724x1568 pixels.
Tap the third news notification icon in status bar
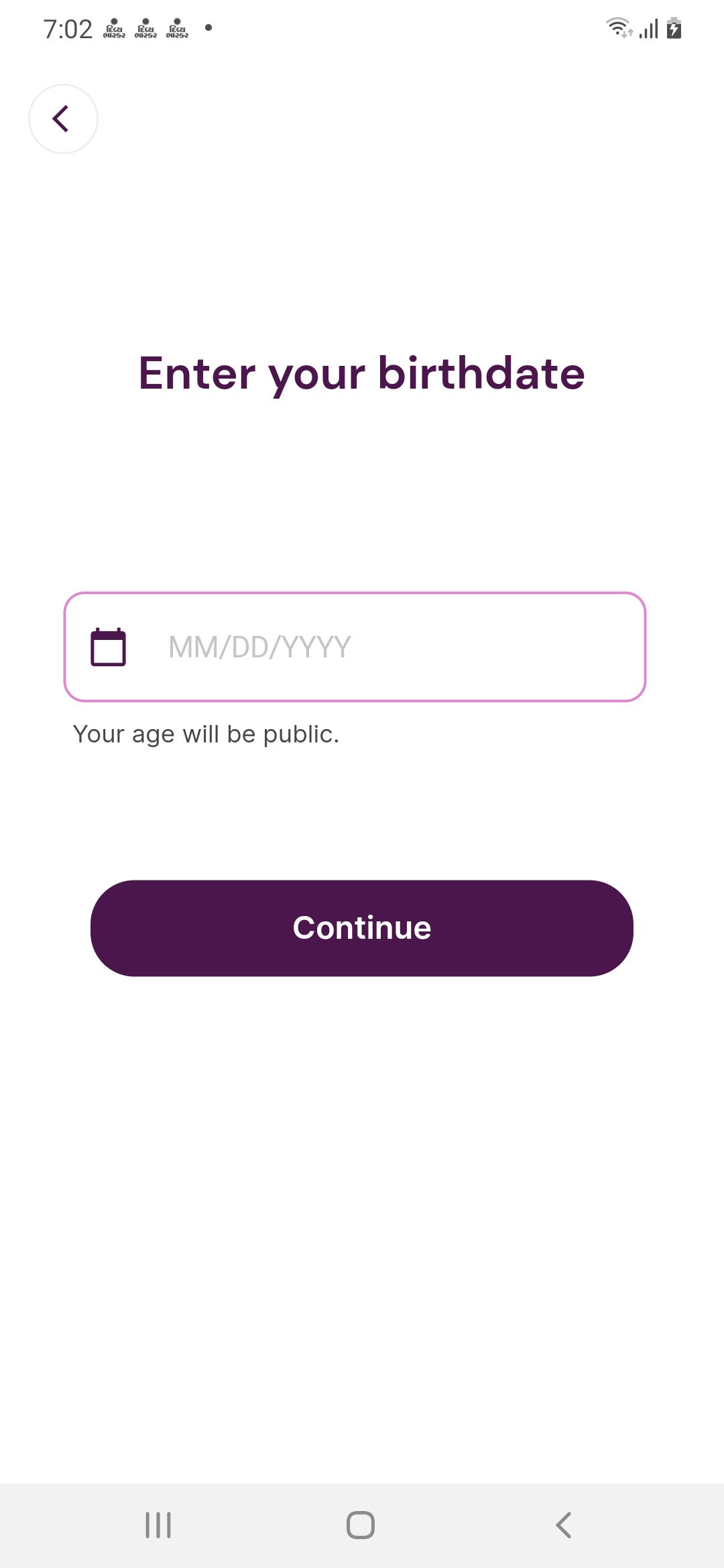click(x=177, y=29)
